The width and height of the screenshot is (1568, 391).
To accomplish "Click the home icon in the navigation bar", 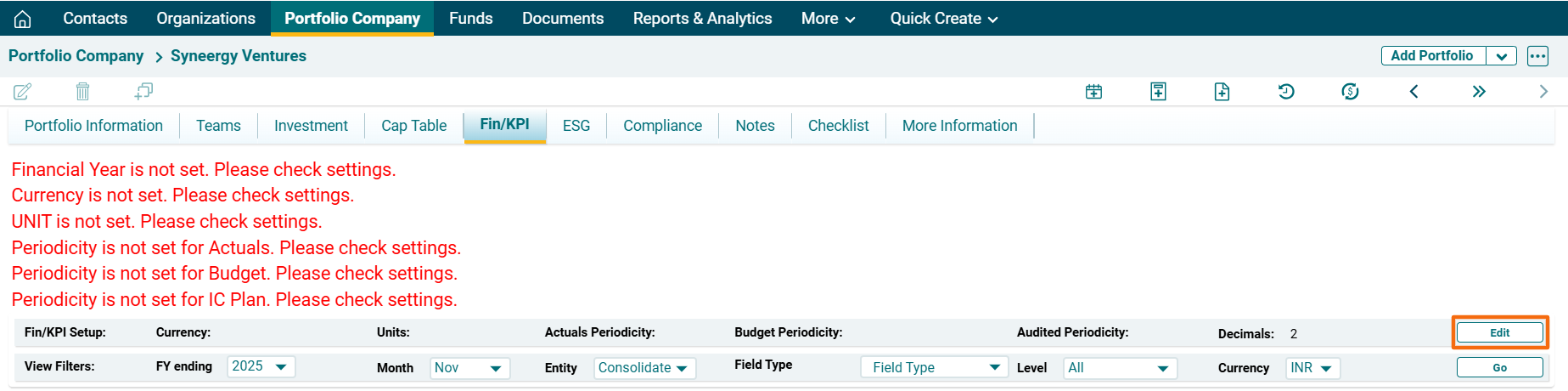I will coord(23,19).
